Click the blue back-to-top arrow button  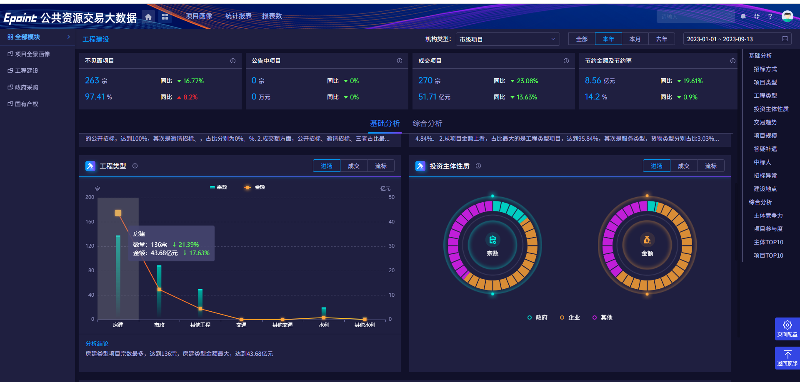(787, 358)
